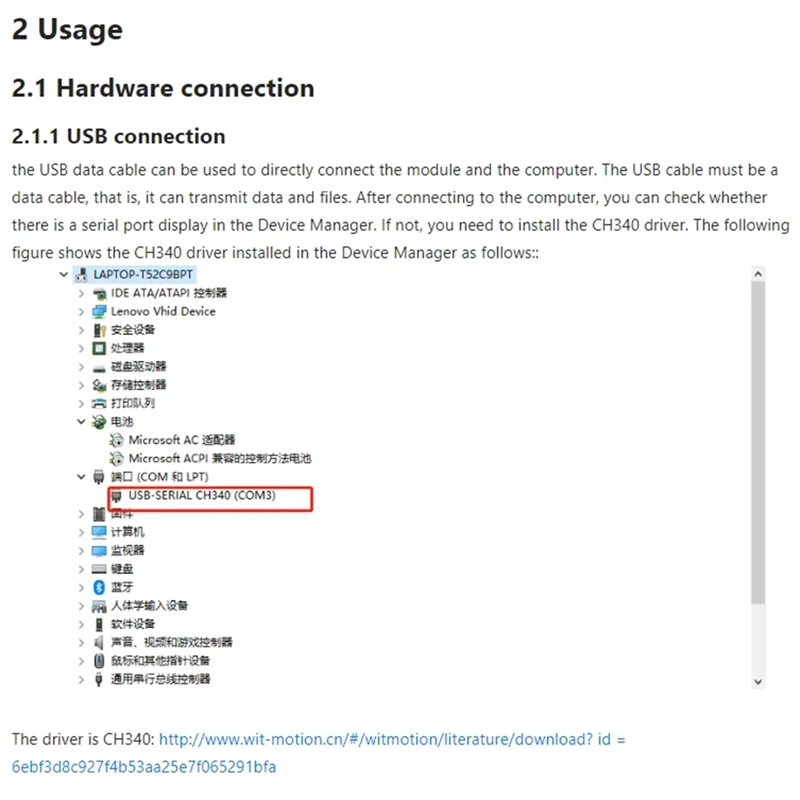Click the scrollbar down arrow
This screenshot has width=800, height=800.
pyautogui.click(x=758, y=682)
